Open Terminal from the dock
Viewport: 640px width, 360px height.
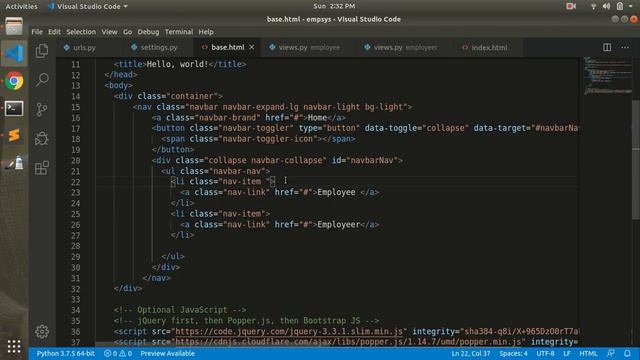click(14, 109)
